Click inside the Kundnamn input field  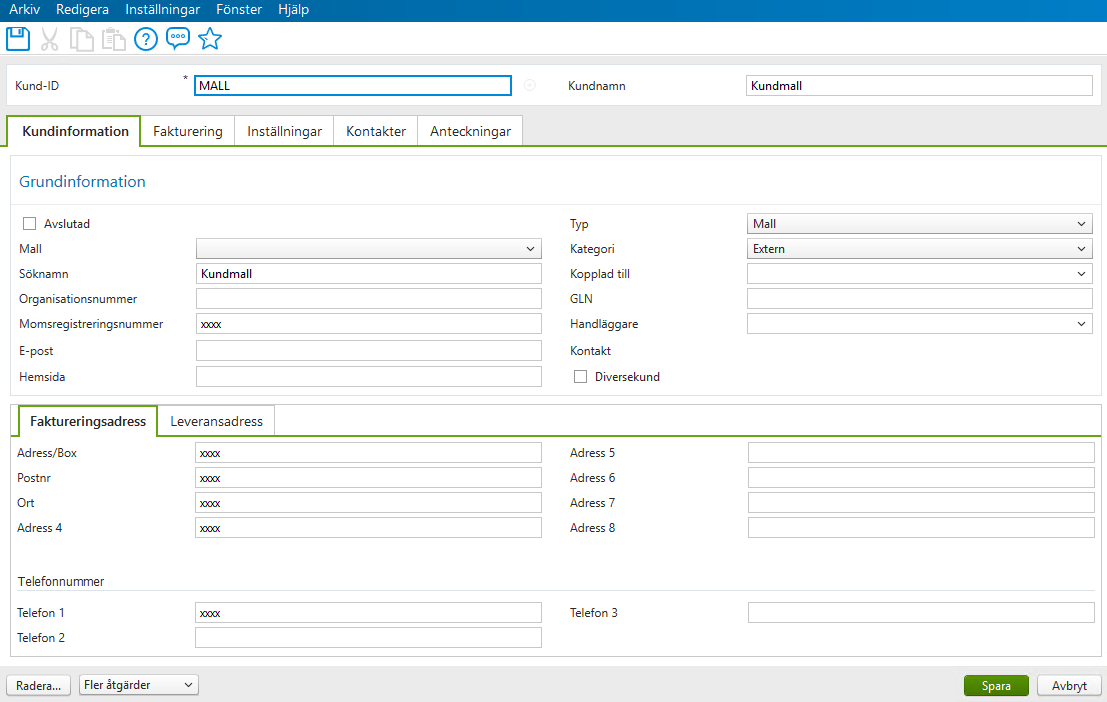click(x=920, y=85)
